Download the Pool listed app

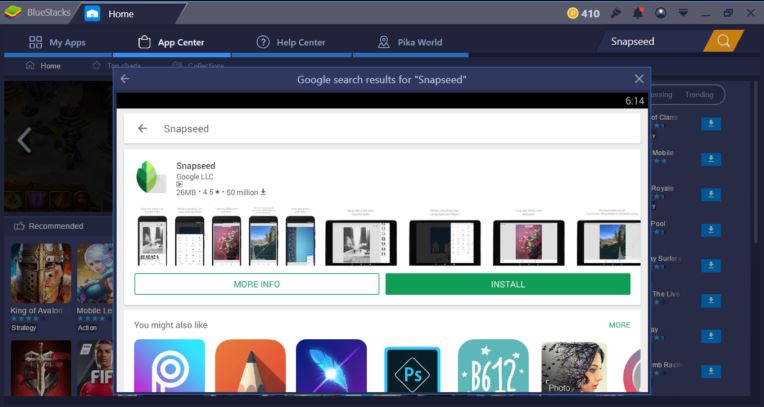coord(711,230)
